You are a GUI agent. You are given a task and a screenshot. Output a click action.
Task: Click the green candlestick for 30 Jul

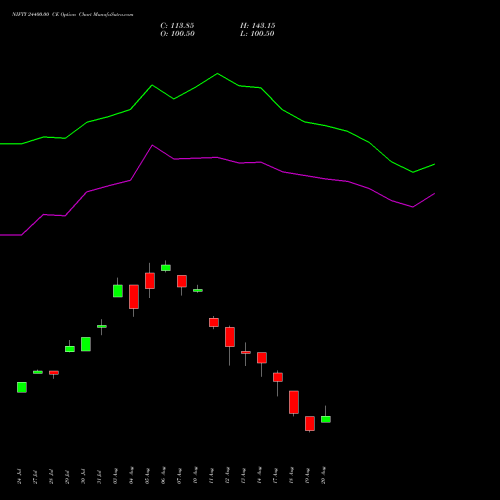86,344
